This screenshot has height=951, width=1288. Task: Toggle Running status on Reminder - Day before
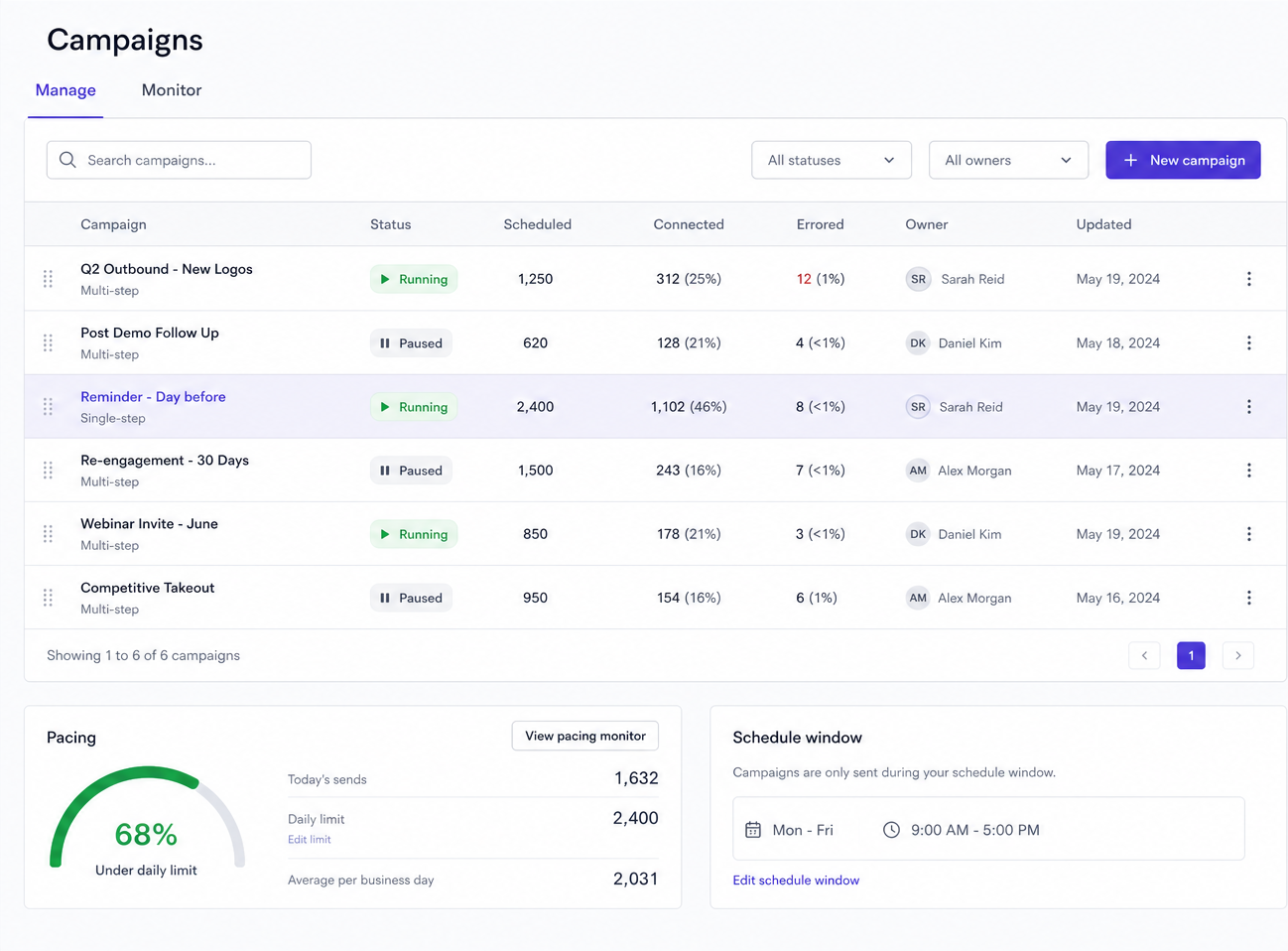pos(414,406)
